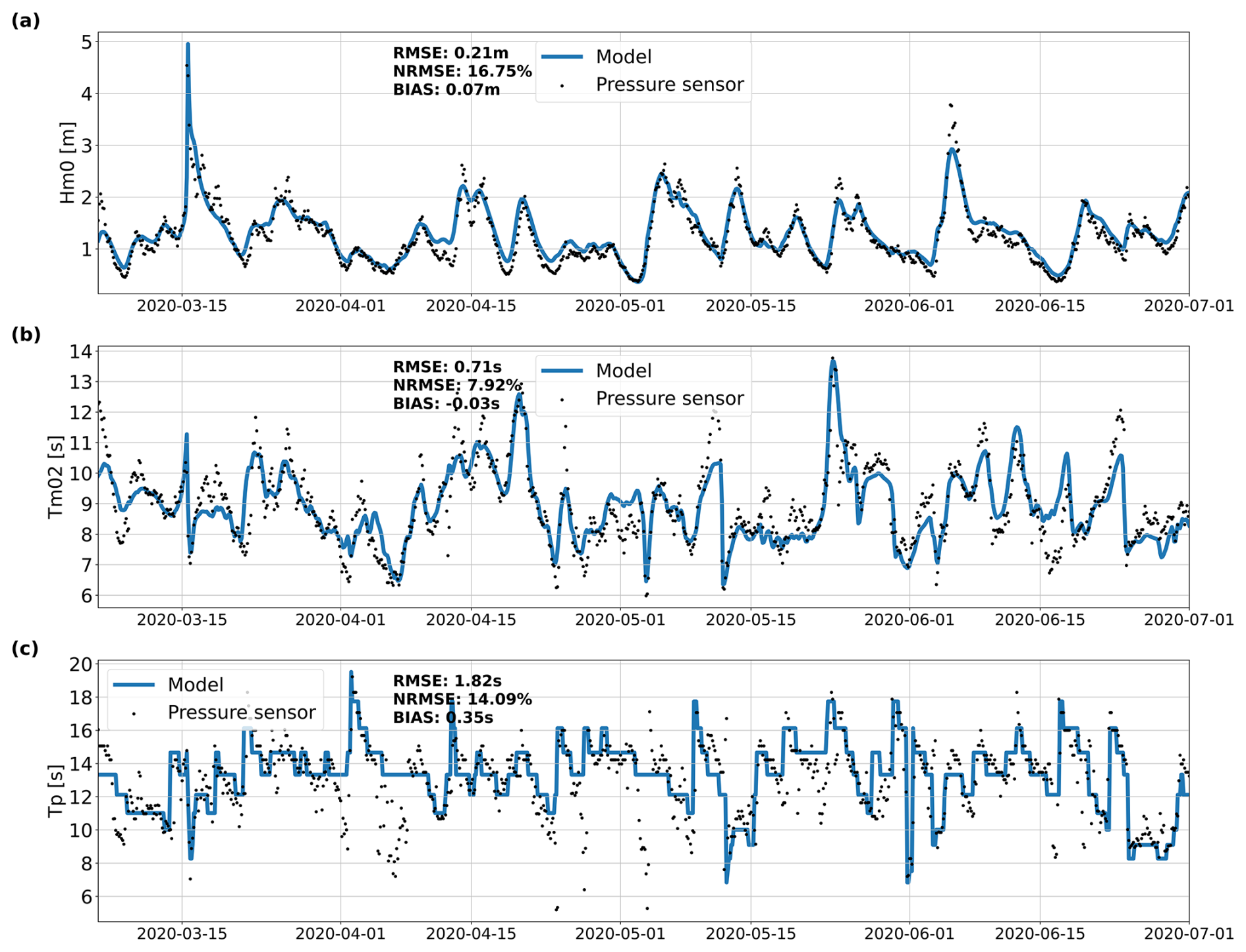The width and height of the screenshot is (1246, 952).
Task: Click the blue Model line swatch in panel (b) legend
Action: point(562,371)
